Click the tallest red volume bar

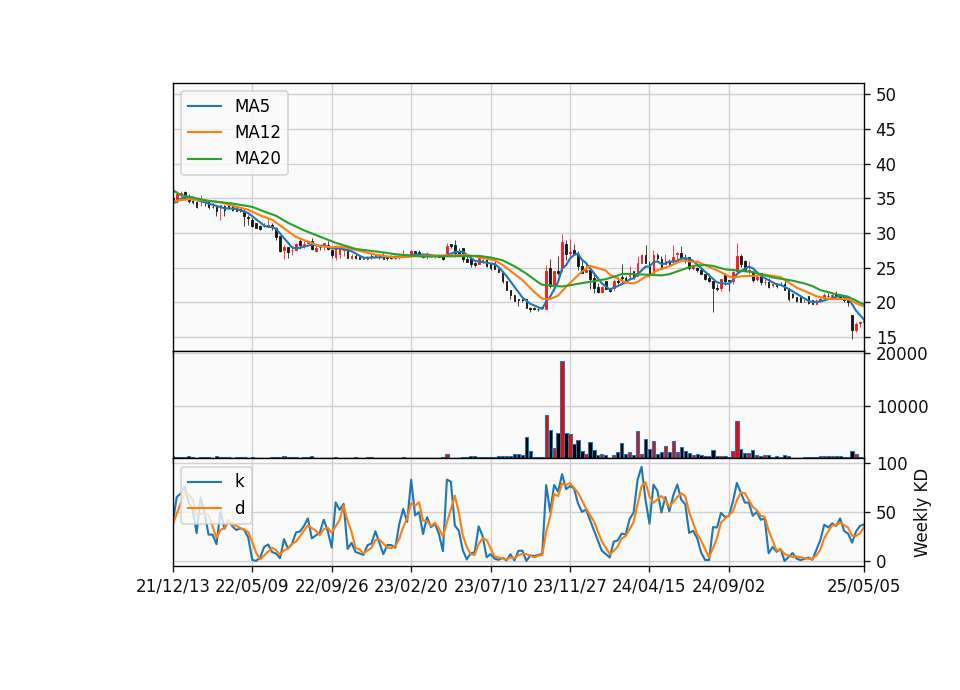pyautogui.click(x=562, y=410)
